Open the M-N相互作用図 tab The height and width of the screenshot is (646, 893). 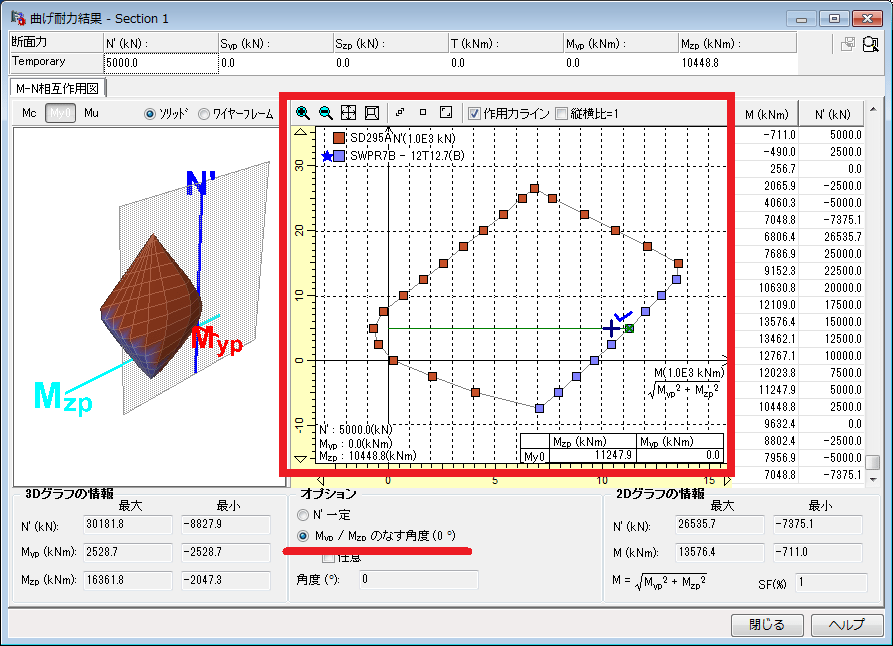[58, 88]
